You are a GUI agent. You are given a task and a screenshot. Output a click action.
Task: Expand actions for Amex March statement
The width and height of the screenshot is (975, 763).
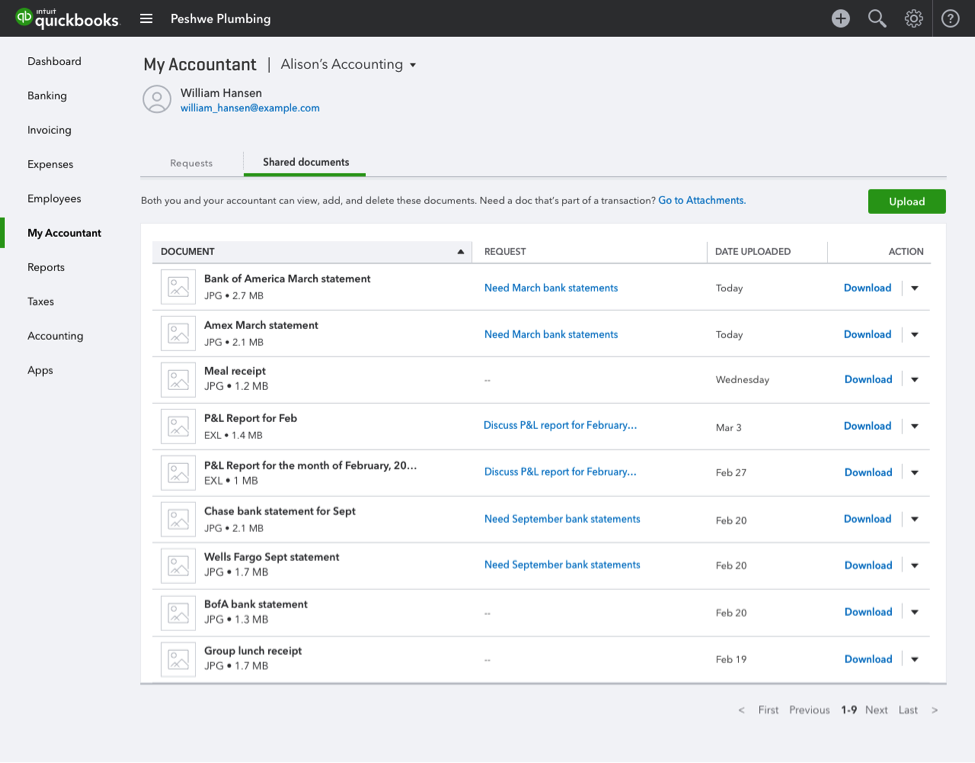click(914, 334)
